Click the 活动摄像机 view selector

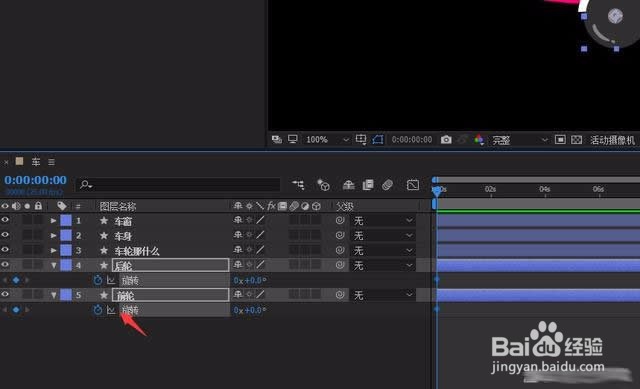[x=612, y=140]
